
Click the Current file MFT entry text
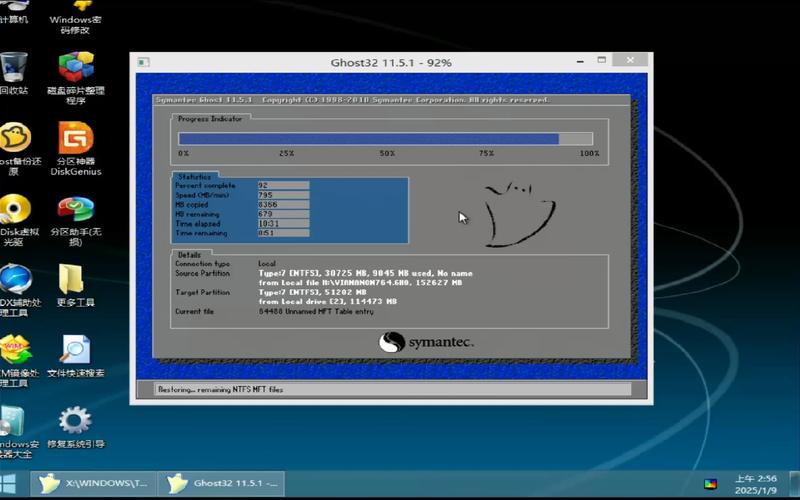point(316,311)
